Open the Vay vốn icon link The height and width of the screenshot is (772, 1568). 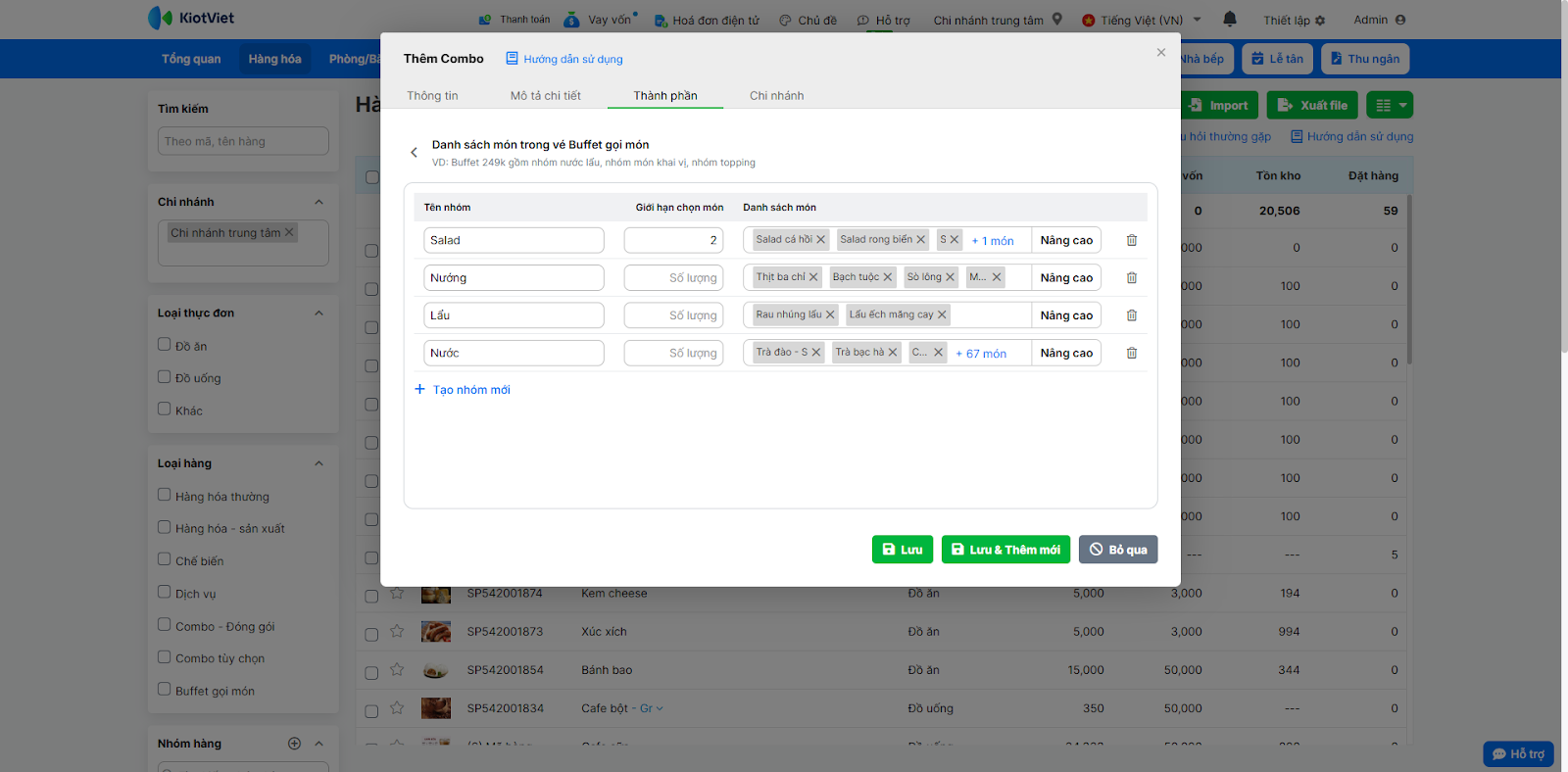(572, 20)
